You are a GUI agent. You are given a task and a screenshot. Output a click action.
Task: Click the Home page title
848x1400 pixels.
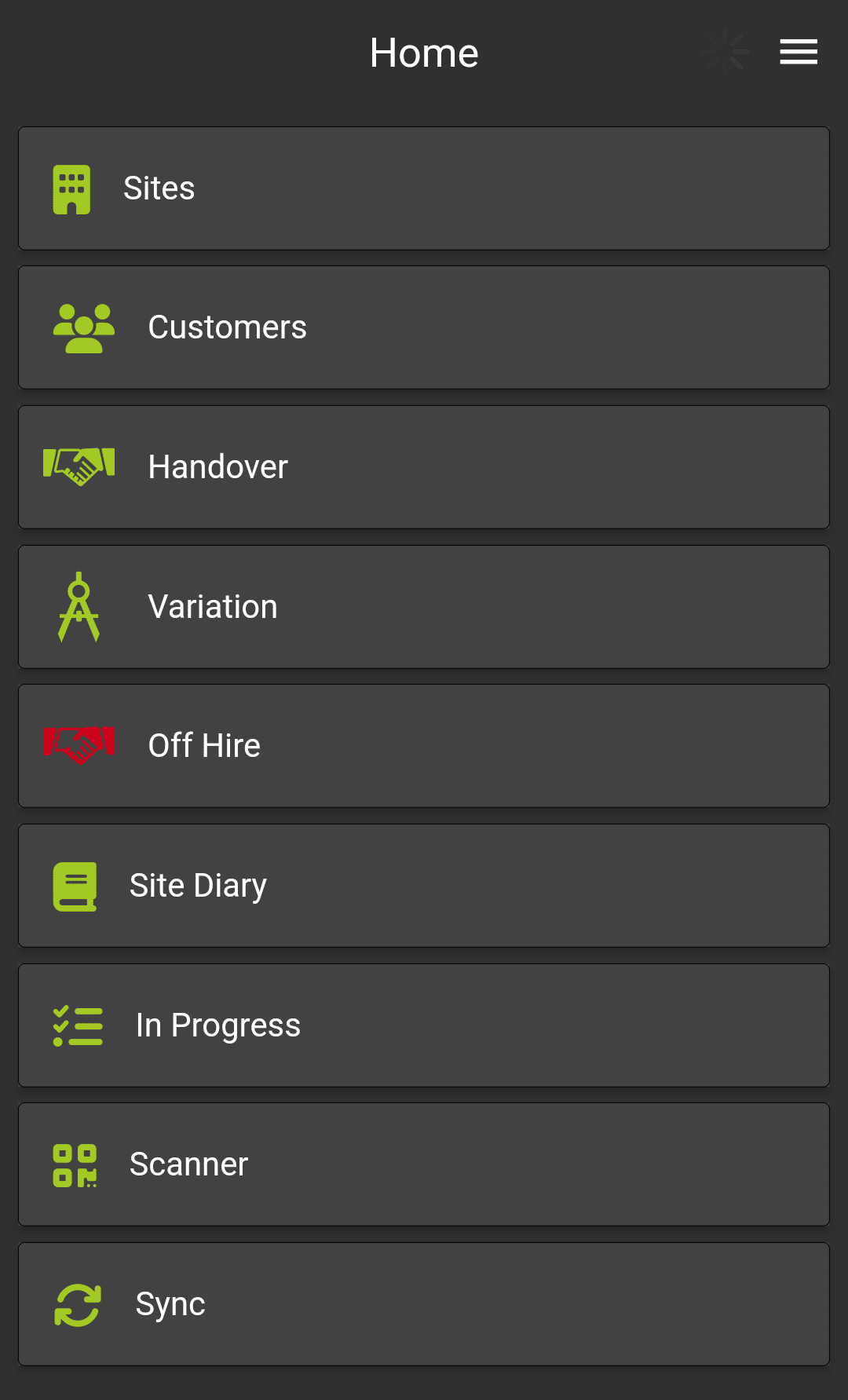[x=424, y=53]
